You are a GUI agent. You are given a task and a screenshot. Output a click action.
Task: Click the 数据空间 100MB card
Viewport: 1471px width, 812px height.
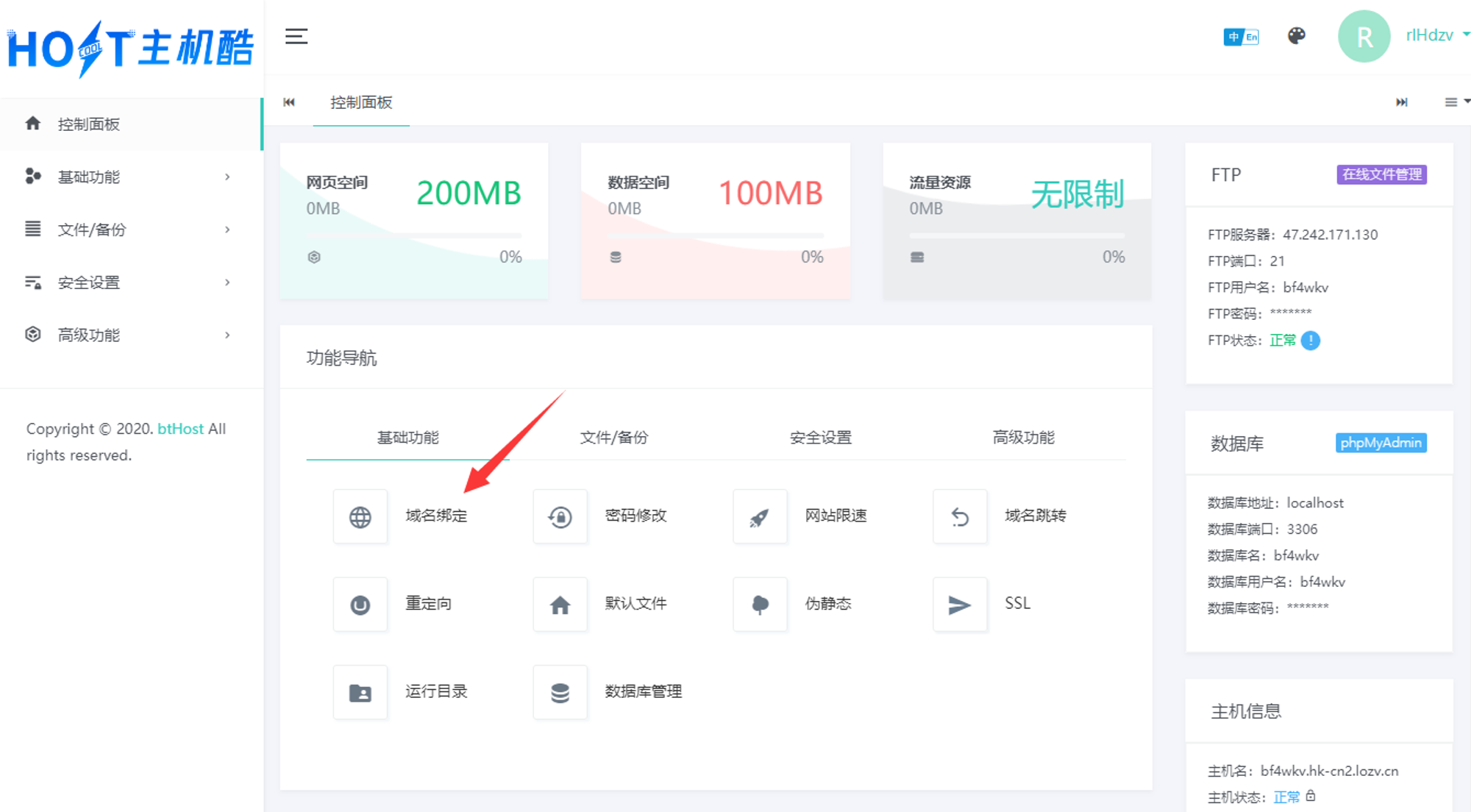point(716,221)
